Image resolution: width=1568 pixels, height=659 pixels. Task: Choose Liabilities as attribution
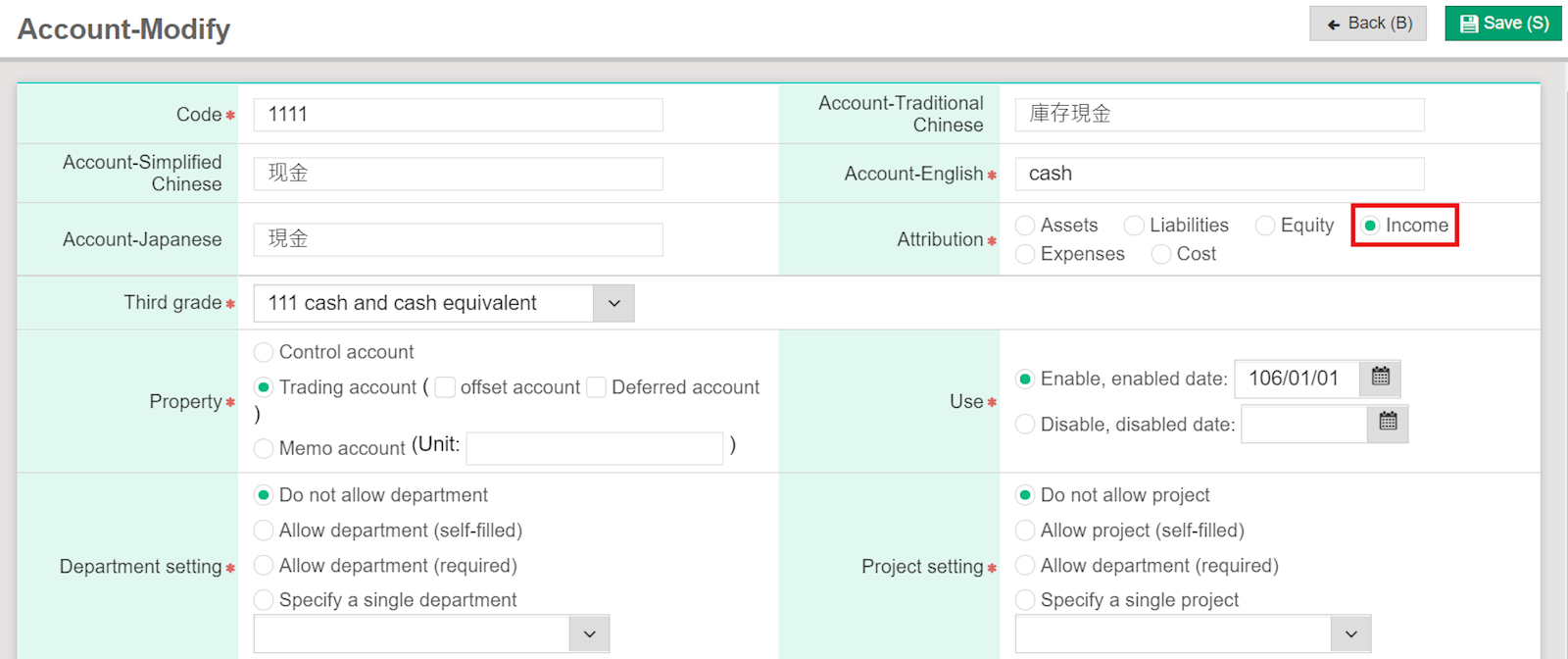(x=1134, y=226)
